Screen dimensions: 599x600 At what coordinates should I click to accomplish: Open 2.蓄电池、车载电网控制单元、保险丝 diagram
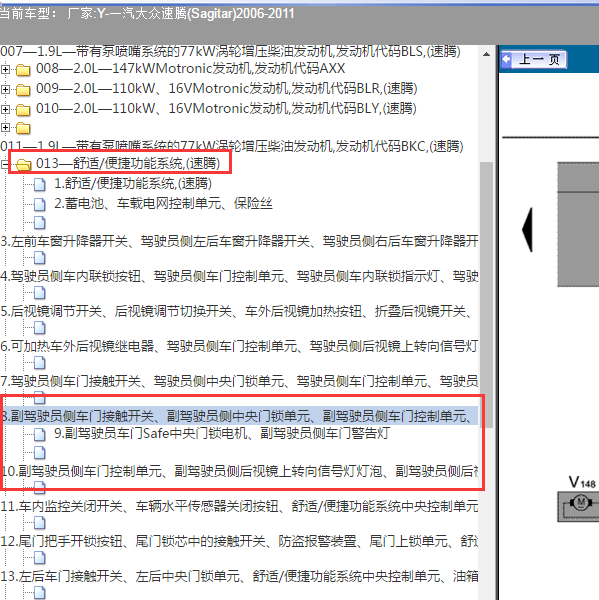(x=163, y=204)
